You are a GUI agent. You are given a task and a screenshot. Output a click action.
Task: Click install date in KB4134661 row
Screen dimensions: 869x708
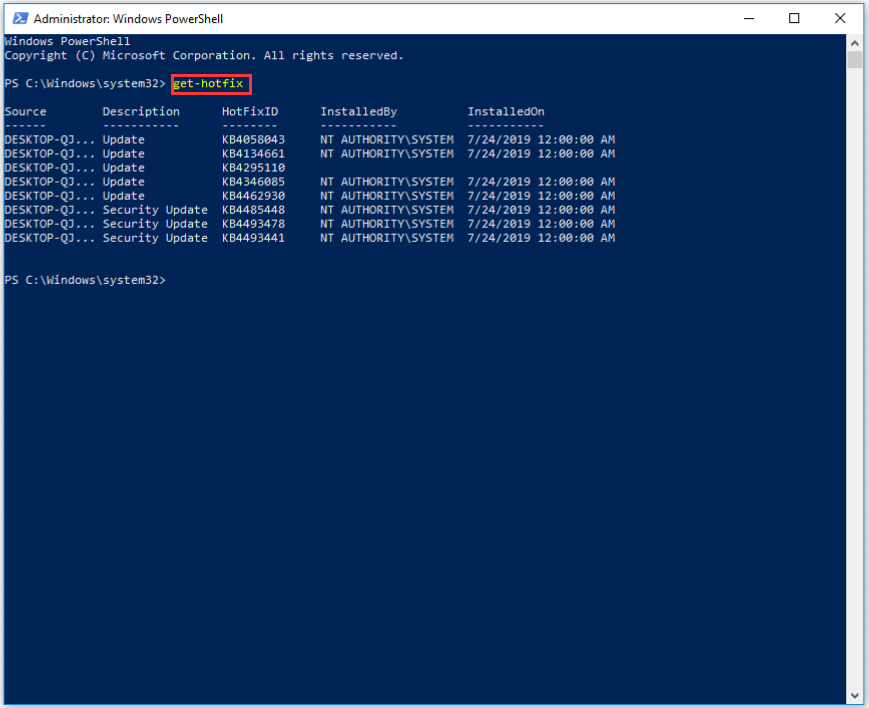pos(541,154)
